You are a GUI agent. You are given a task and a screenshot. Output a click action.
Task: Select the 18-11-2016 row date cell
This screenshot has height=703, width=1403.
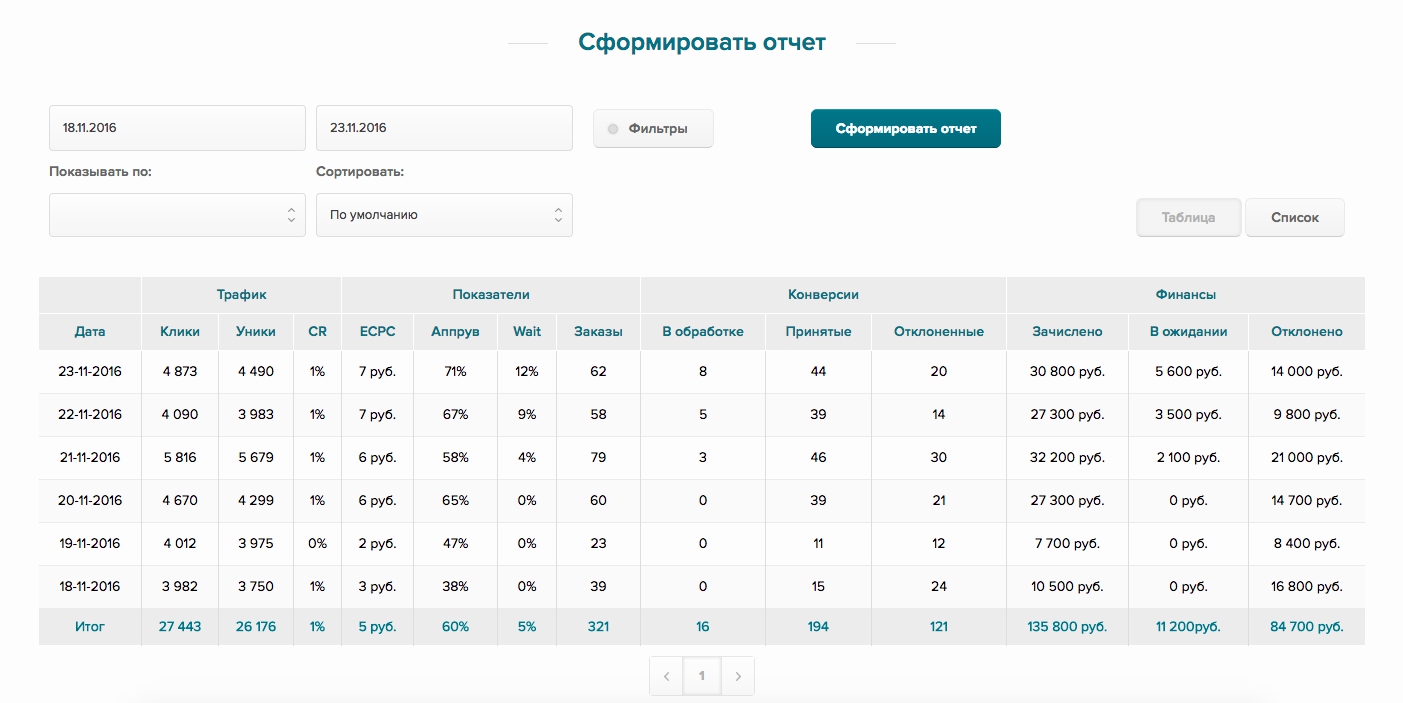point(90,587)
